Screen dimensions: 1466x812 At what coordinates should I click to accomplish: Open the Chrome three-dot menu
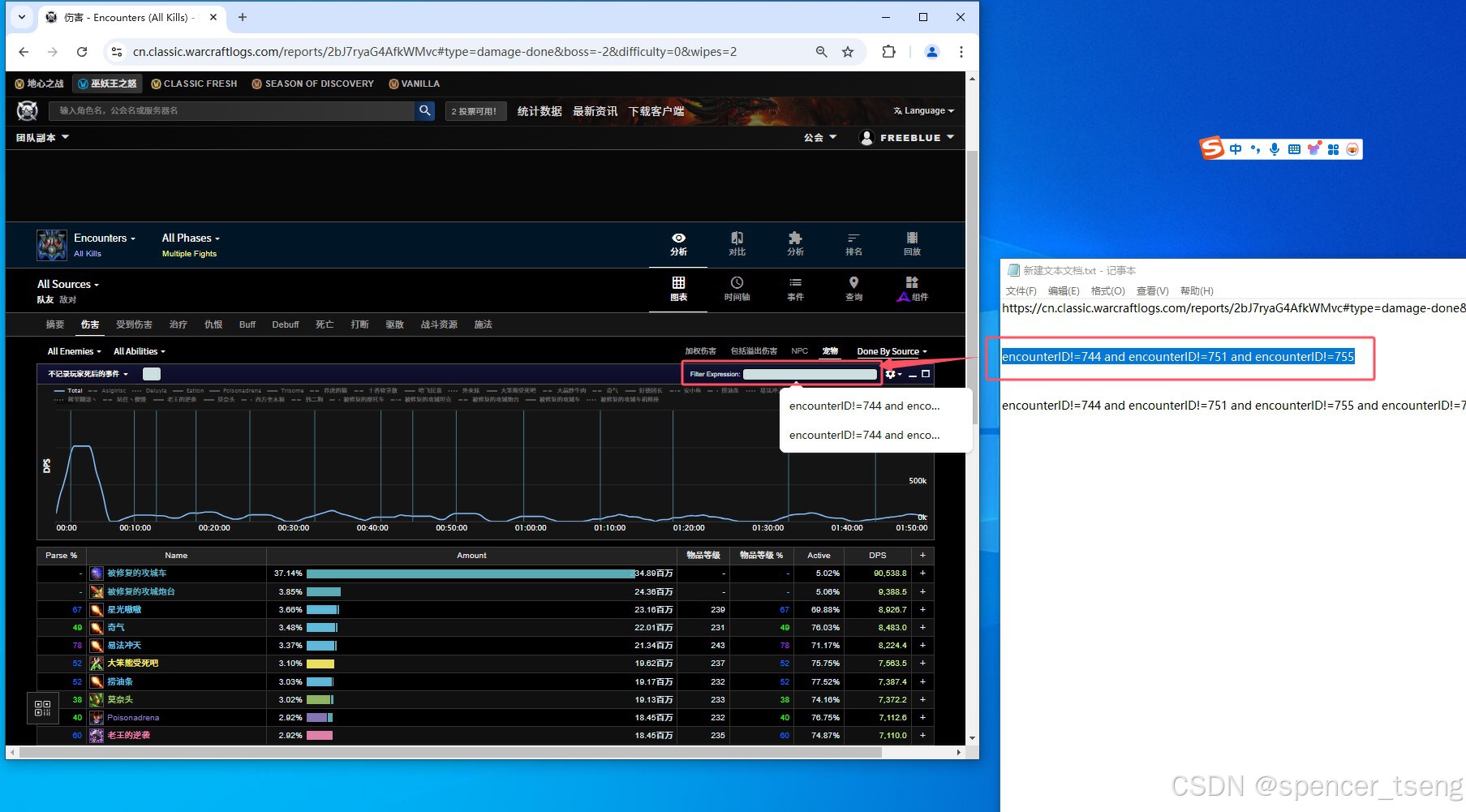coord(961,52)
